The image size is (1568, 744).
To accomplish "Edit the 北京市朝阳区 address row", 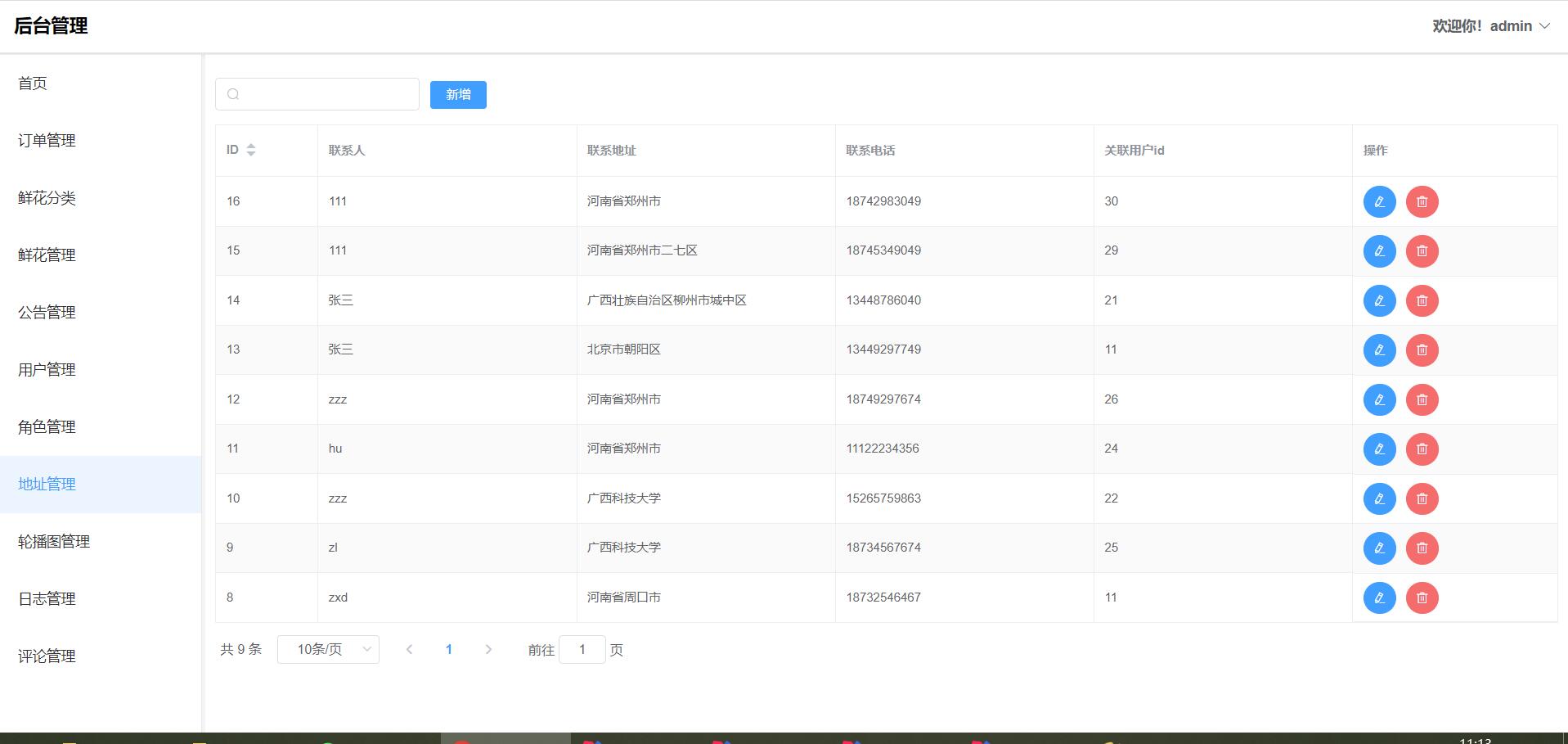I will 1379,349.
